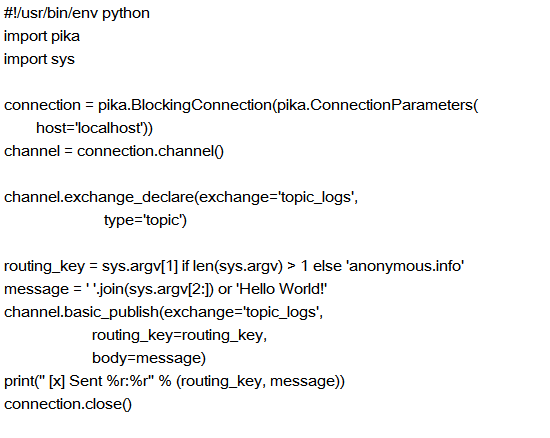Click the print statement line
This screenshot has height=438, width=550.
click(174, 381)
